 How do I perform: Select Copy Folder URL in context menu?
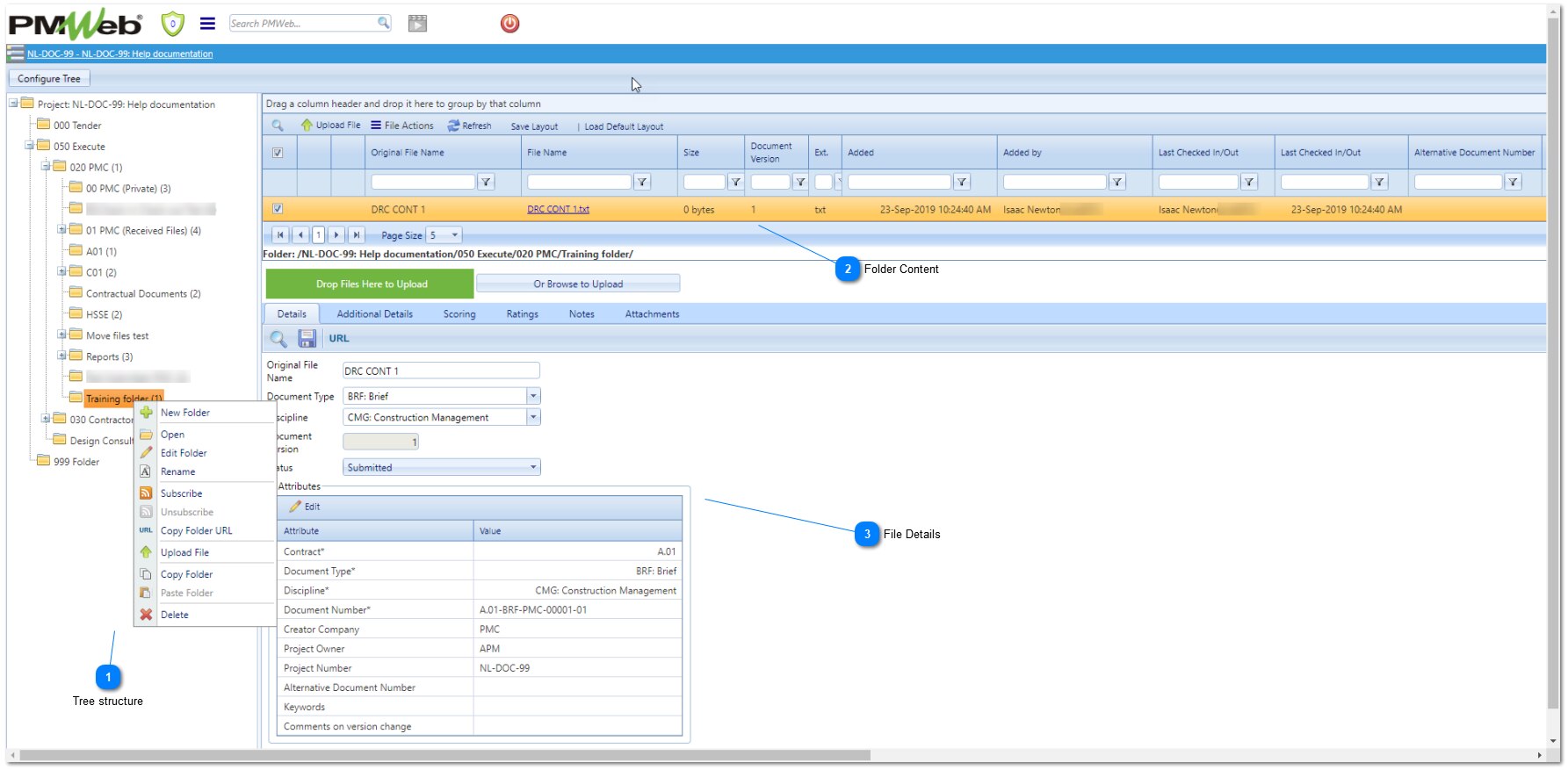tap(196, 530)
